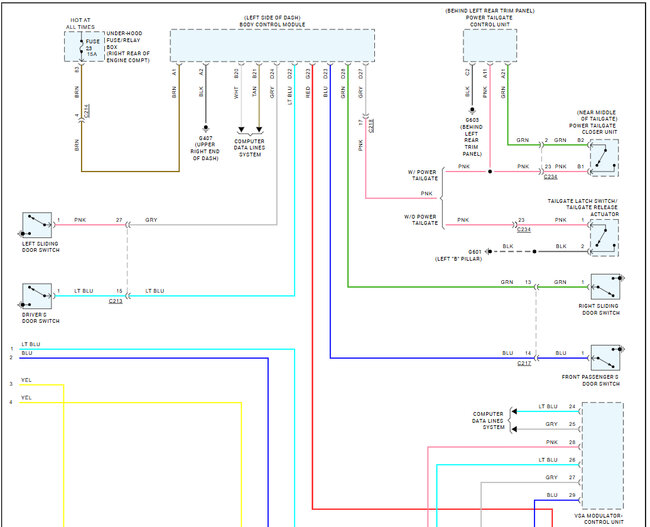Screen dimensions: 650x527
Task: Select the Power Tailgate Control Unit box
Action: [x=490, y=46]
